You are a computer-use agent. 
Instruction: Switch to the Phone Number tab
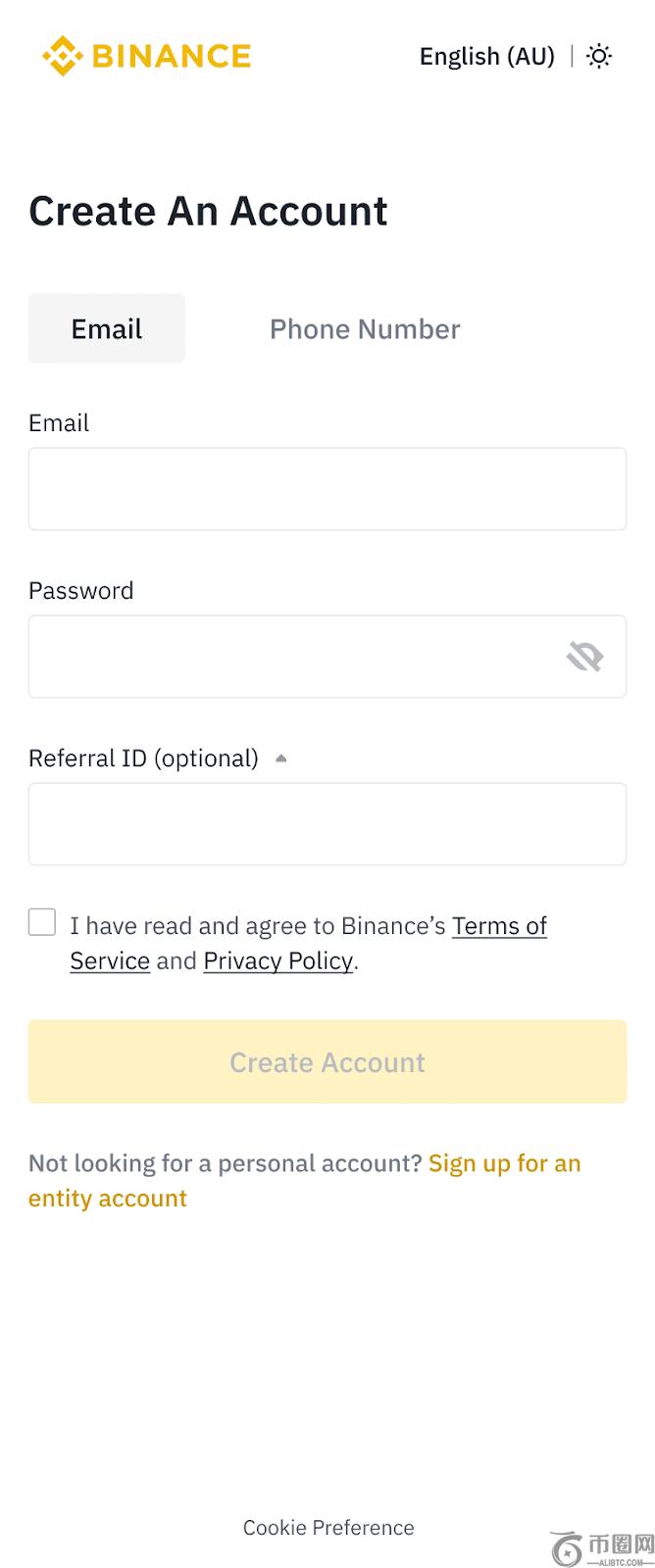[365, 329]
